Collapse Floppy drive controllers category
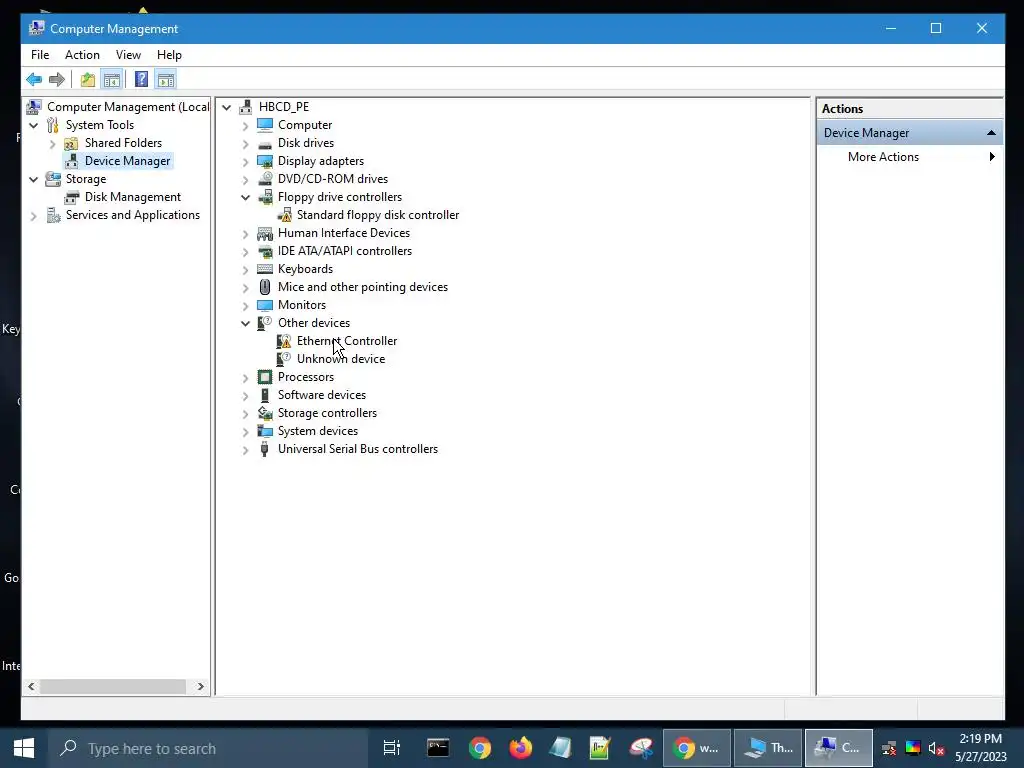 [x=246, y=197]
